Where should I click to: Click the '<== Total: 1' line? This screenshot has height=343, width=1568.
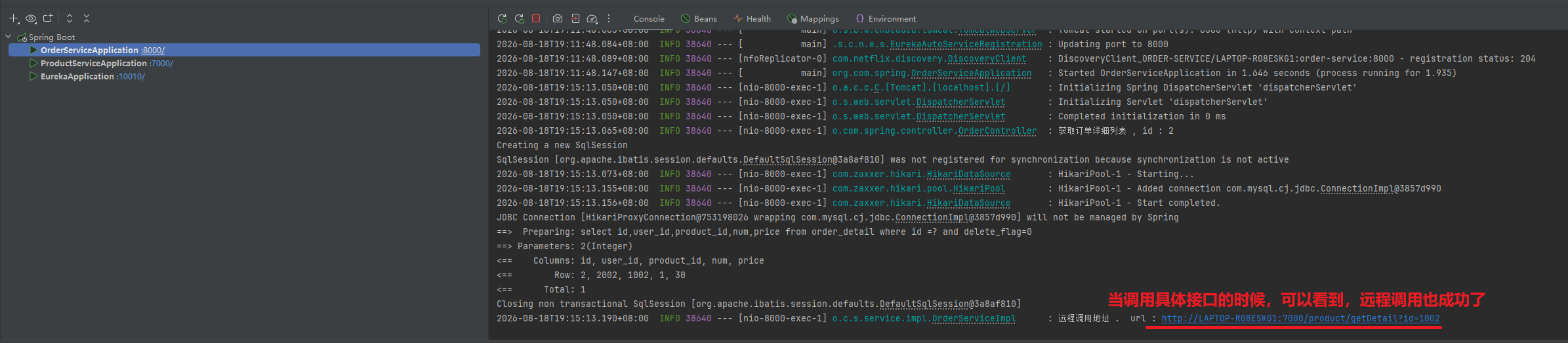[x=541, y=290]
